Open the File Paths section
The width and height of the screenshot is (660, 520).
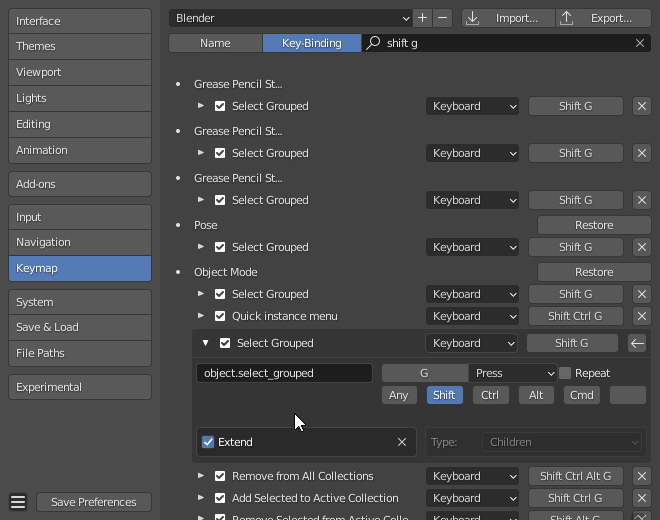80,353
